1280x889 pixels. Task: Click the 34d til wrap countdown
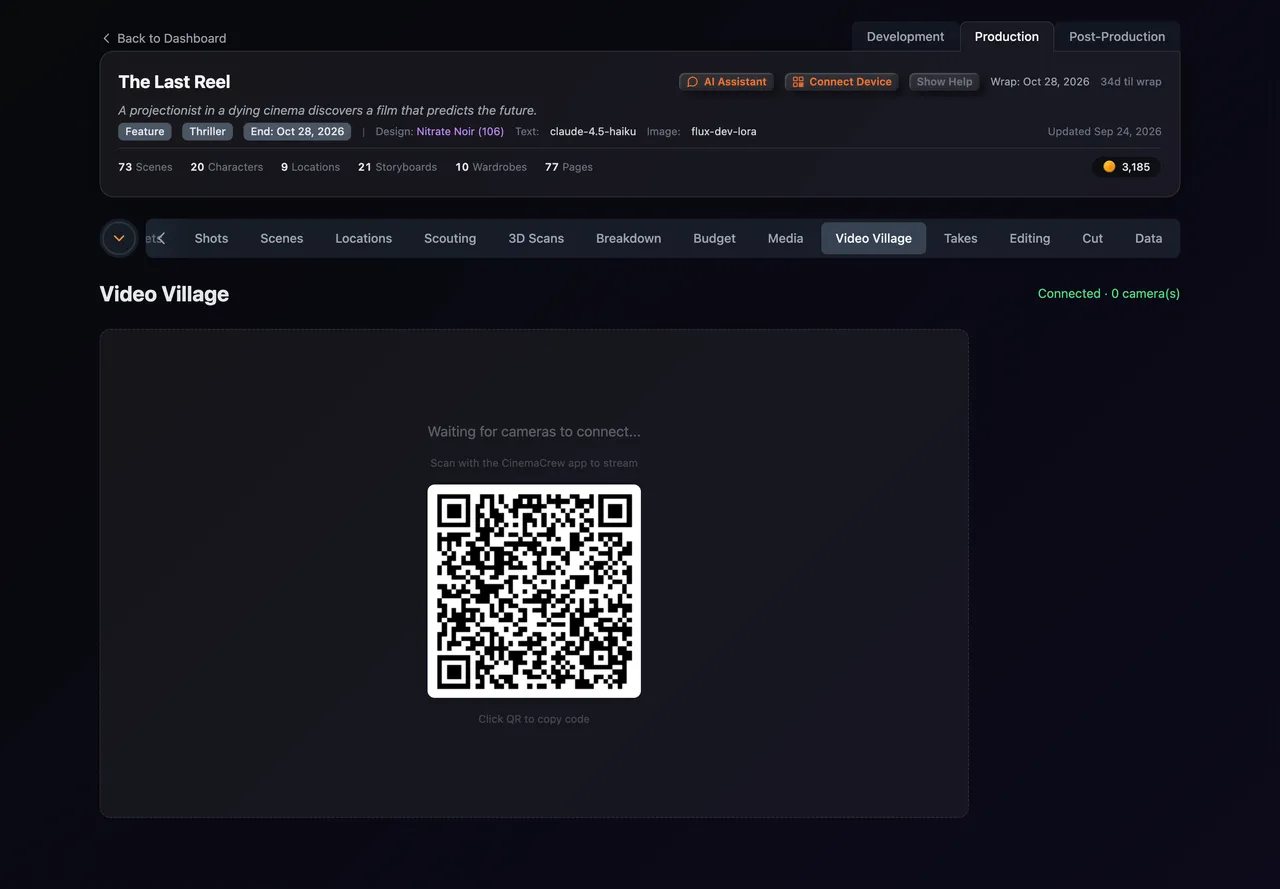pos(1131,82)
